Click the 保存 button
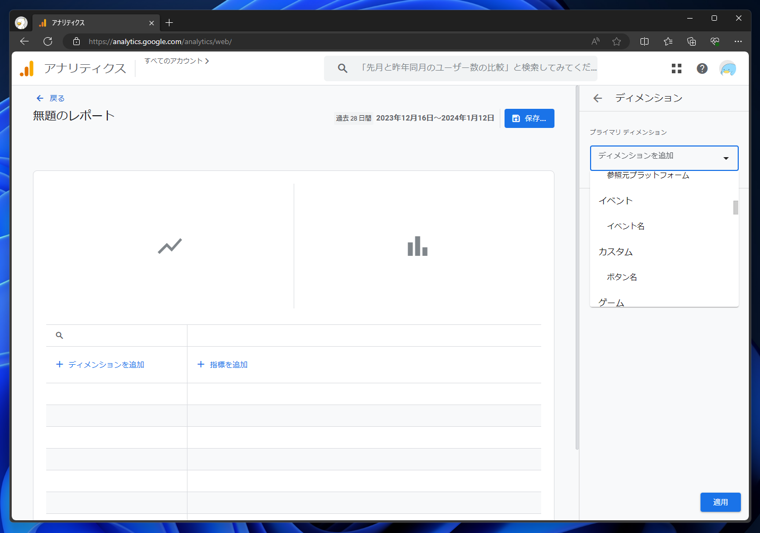Viewport: 760px width, 533px height. point(529,118)
